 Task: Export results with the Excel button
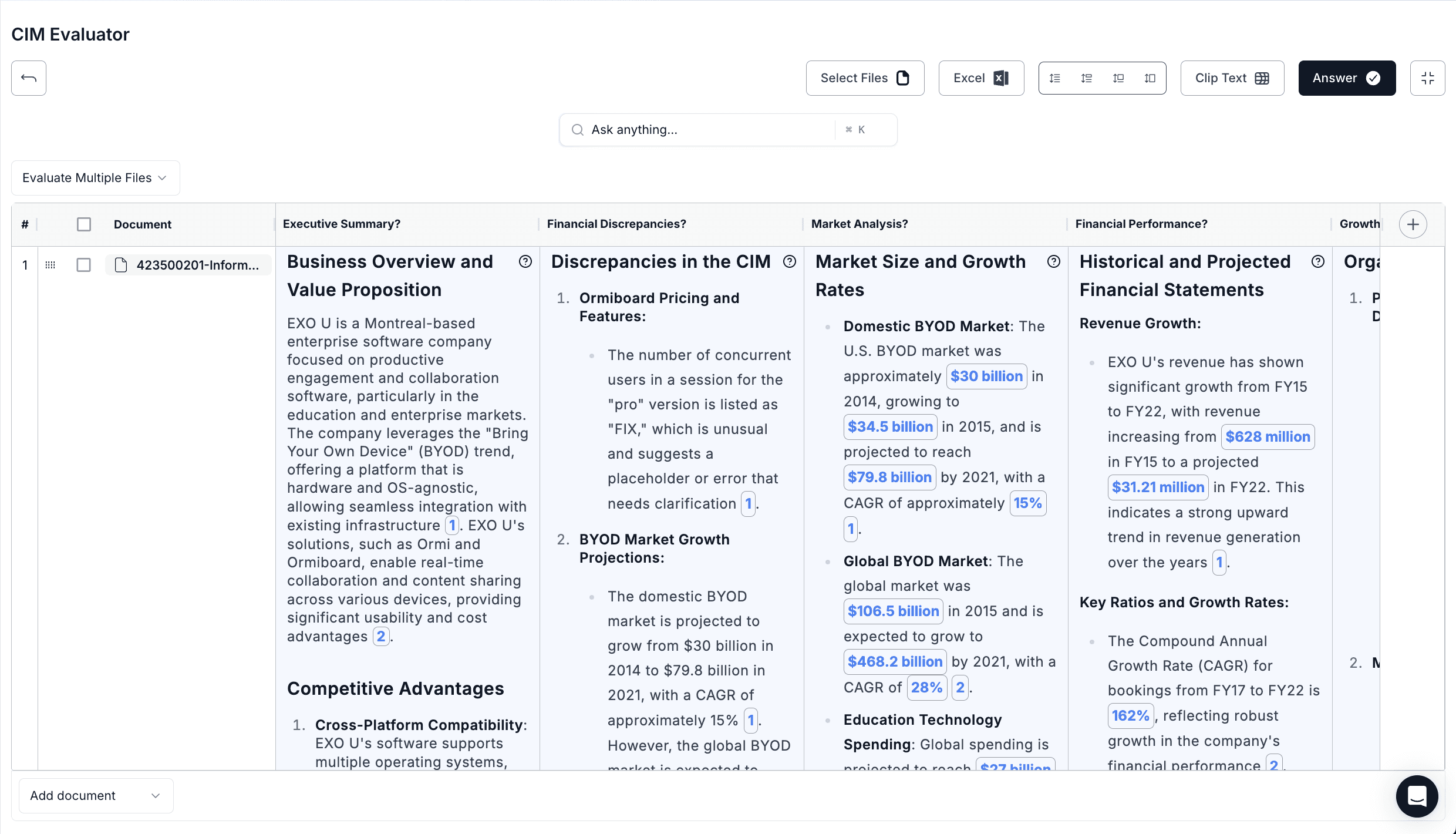pos(981,78)
